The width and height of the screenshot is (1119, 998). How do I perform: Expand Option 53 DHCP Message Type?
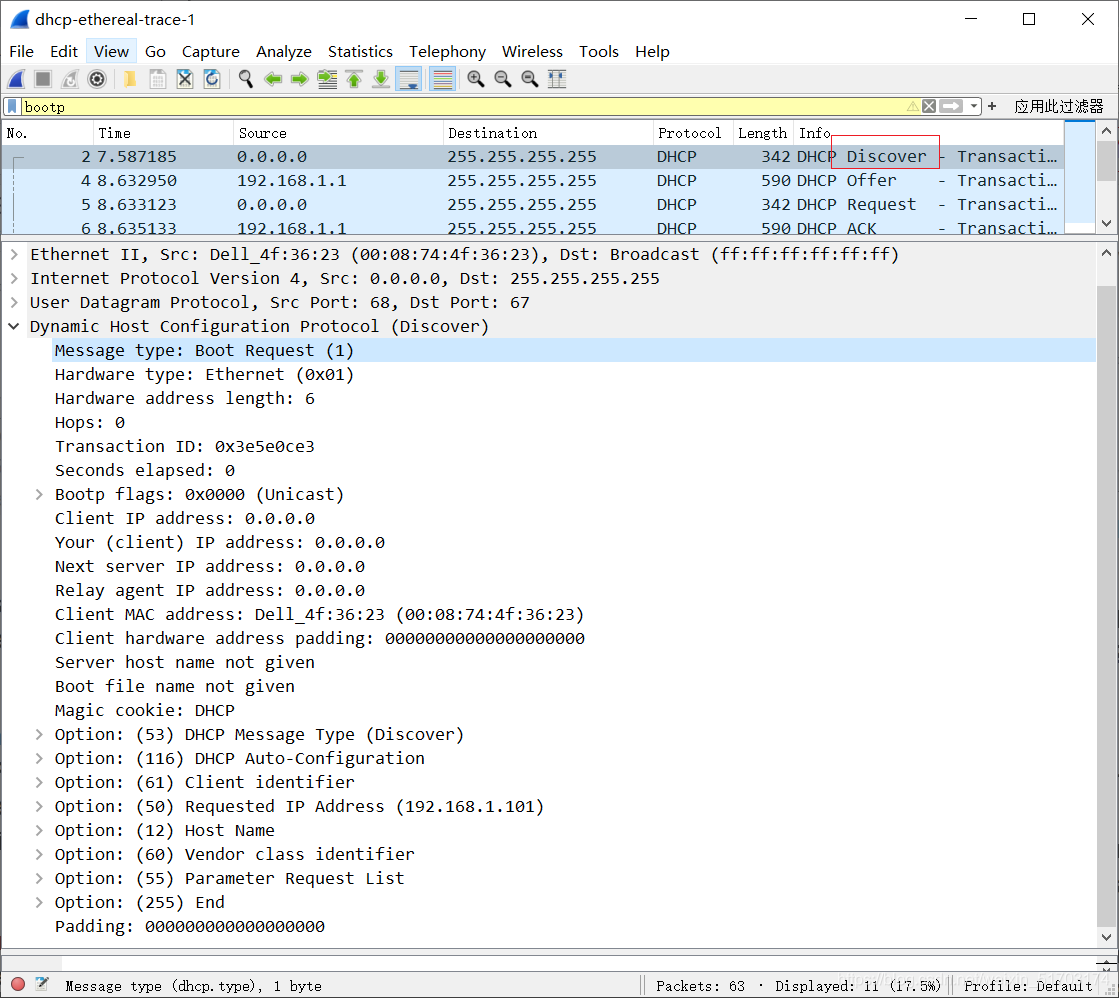[39, 734]
